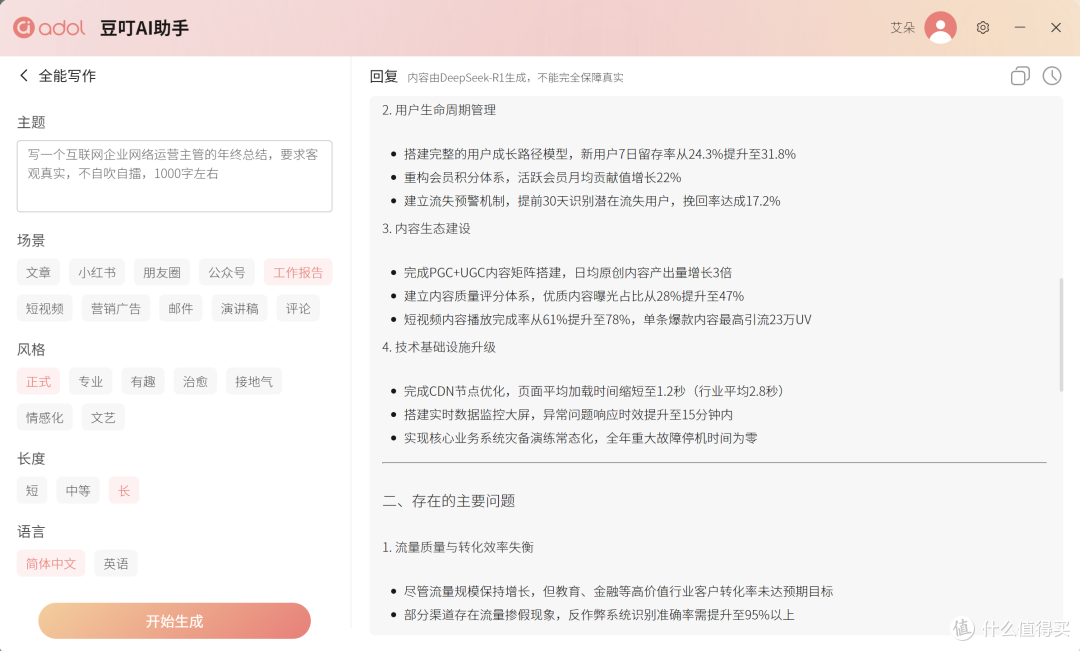Select the 演讲稿 scene tag
Viewport: 1080px width, 651px height.
[240, 308]
